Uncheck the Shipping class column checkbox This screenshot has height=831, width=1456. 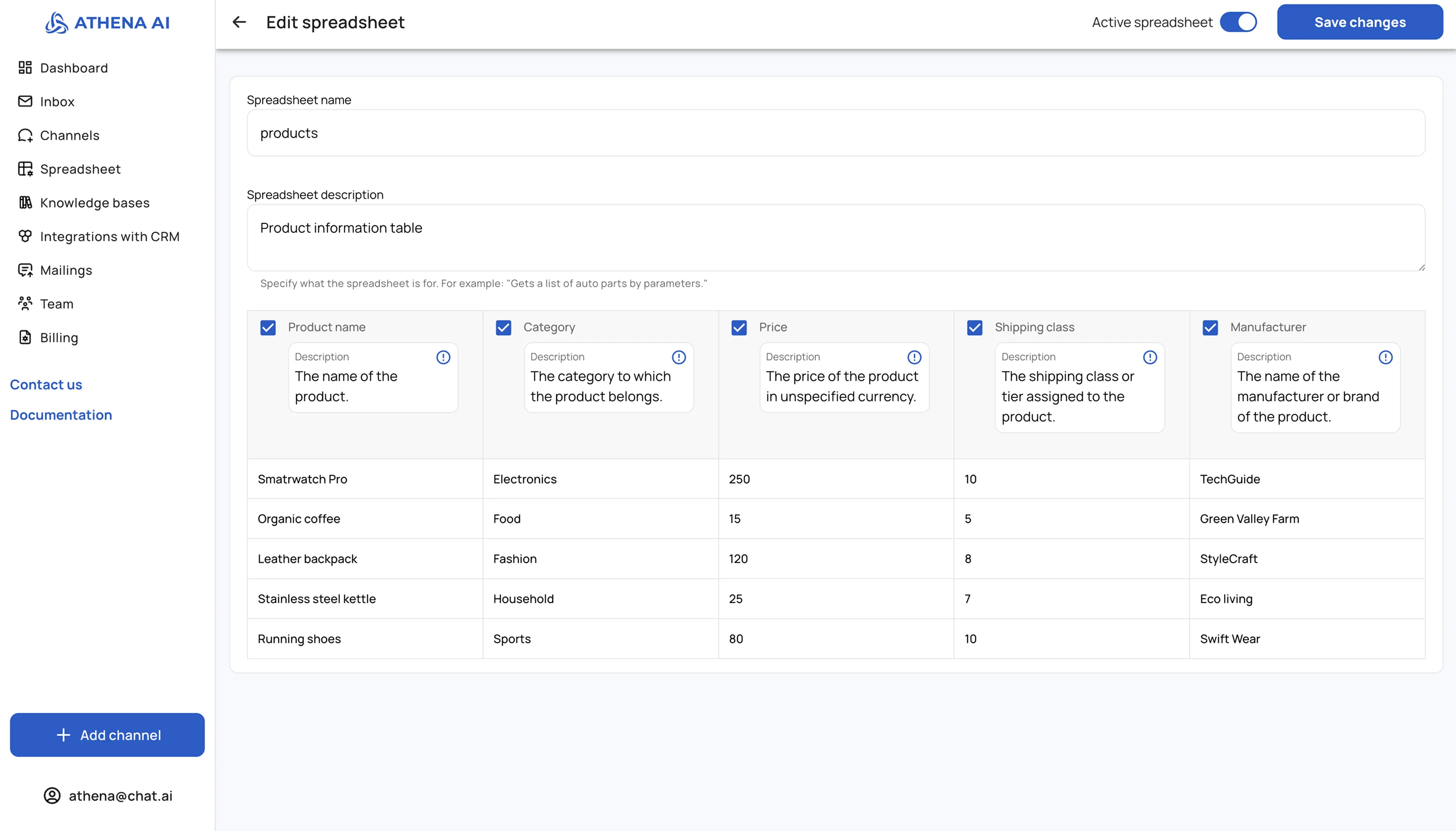point(975,328)
